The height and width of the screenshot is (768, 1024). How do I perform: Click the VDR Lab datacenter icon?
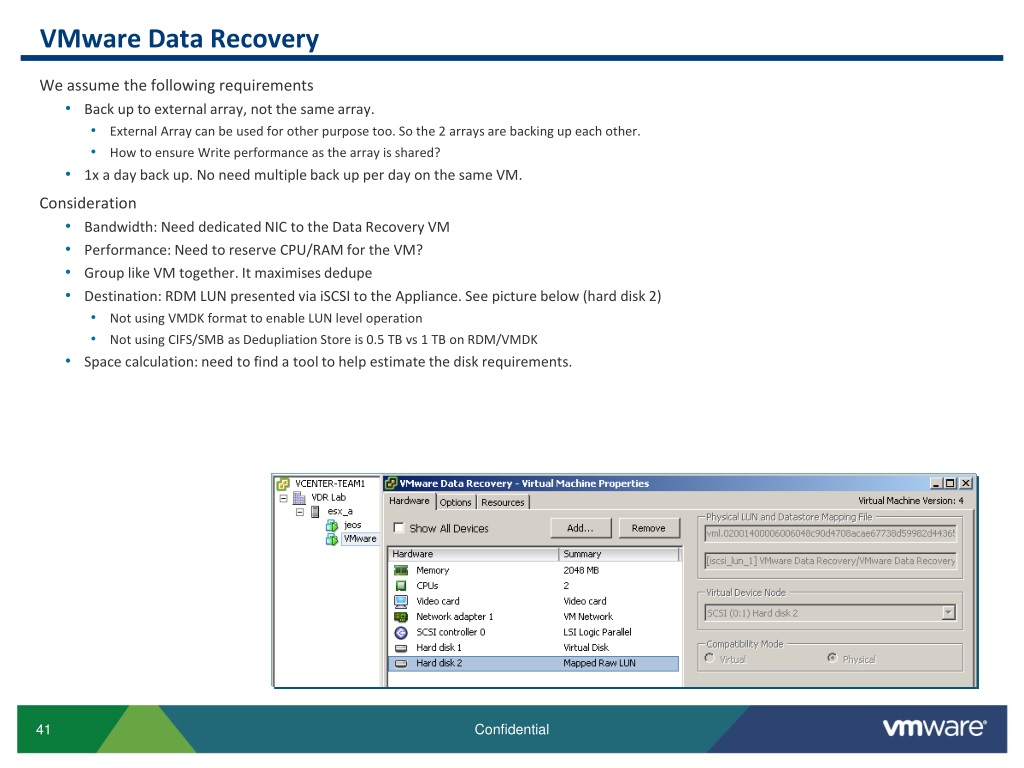299,498
